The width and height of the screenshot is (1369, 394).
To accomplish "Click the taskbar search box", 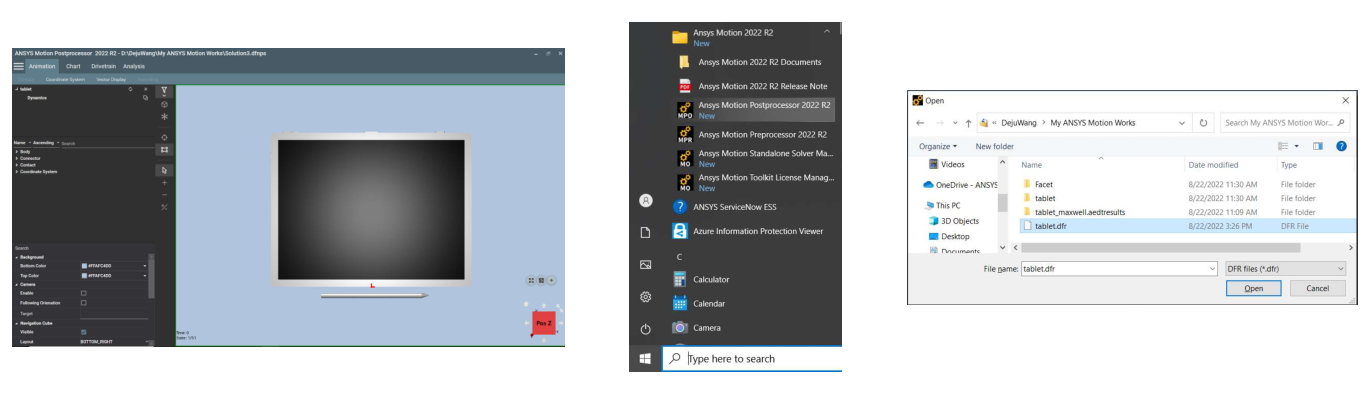I will click(752, 358).
